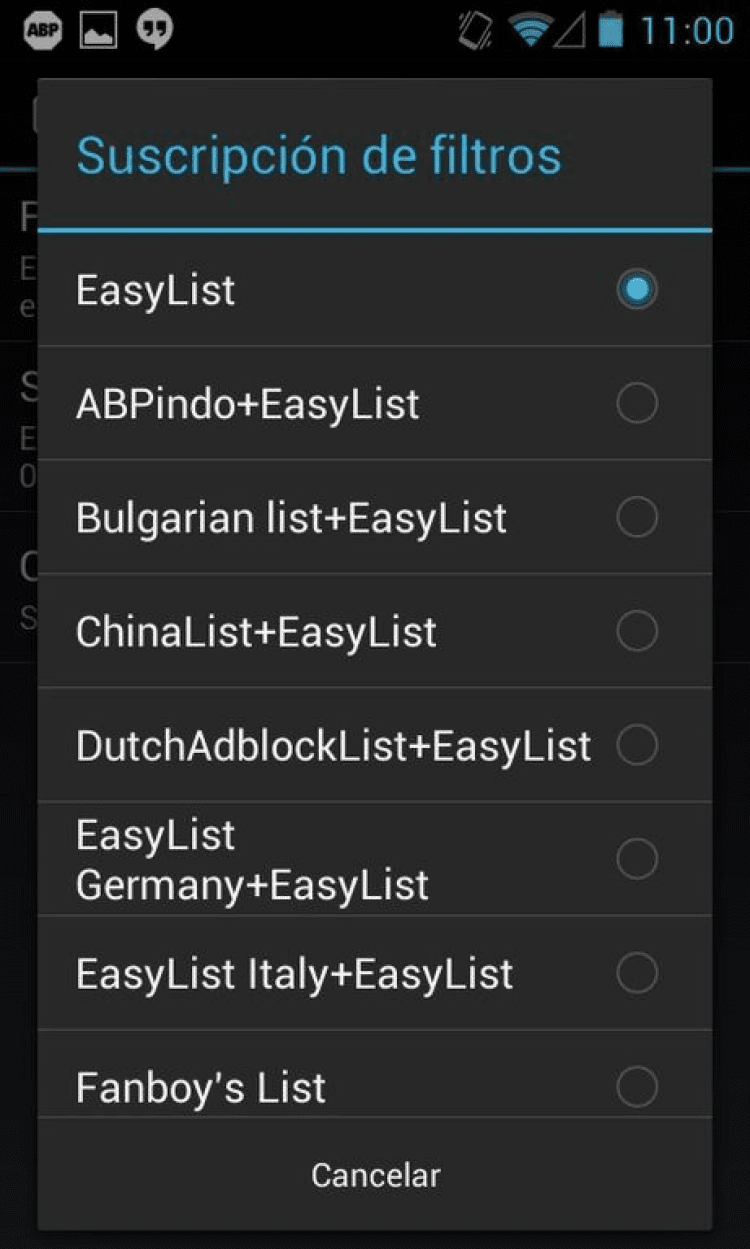
Task: Pick the DutchAdblockList+EasyList radio button
Action: point(637,746)
